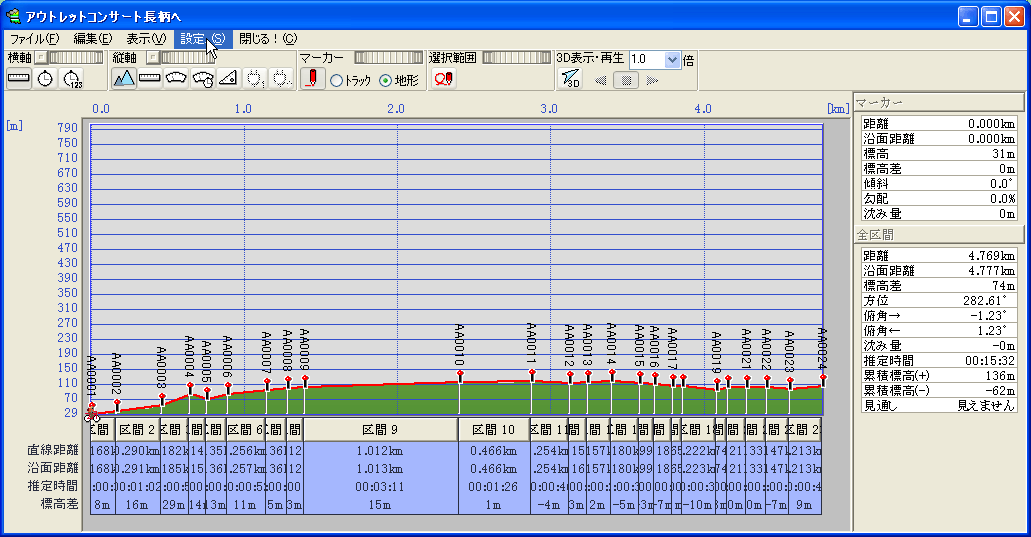Click the 136m 累積標高(+) value
This screenshot has height=537, width=1031.
[x=1000, y=376]
